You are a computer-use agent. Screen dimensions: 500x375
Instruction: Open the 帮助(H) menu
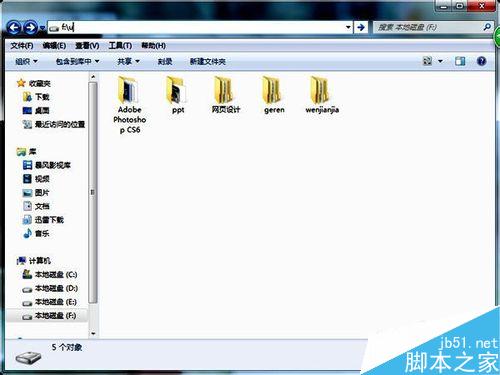[153, 46]
